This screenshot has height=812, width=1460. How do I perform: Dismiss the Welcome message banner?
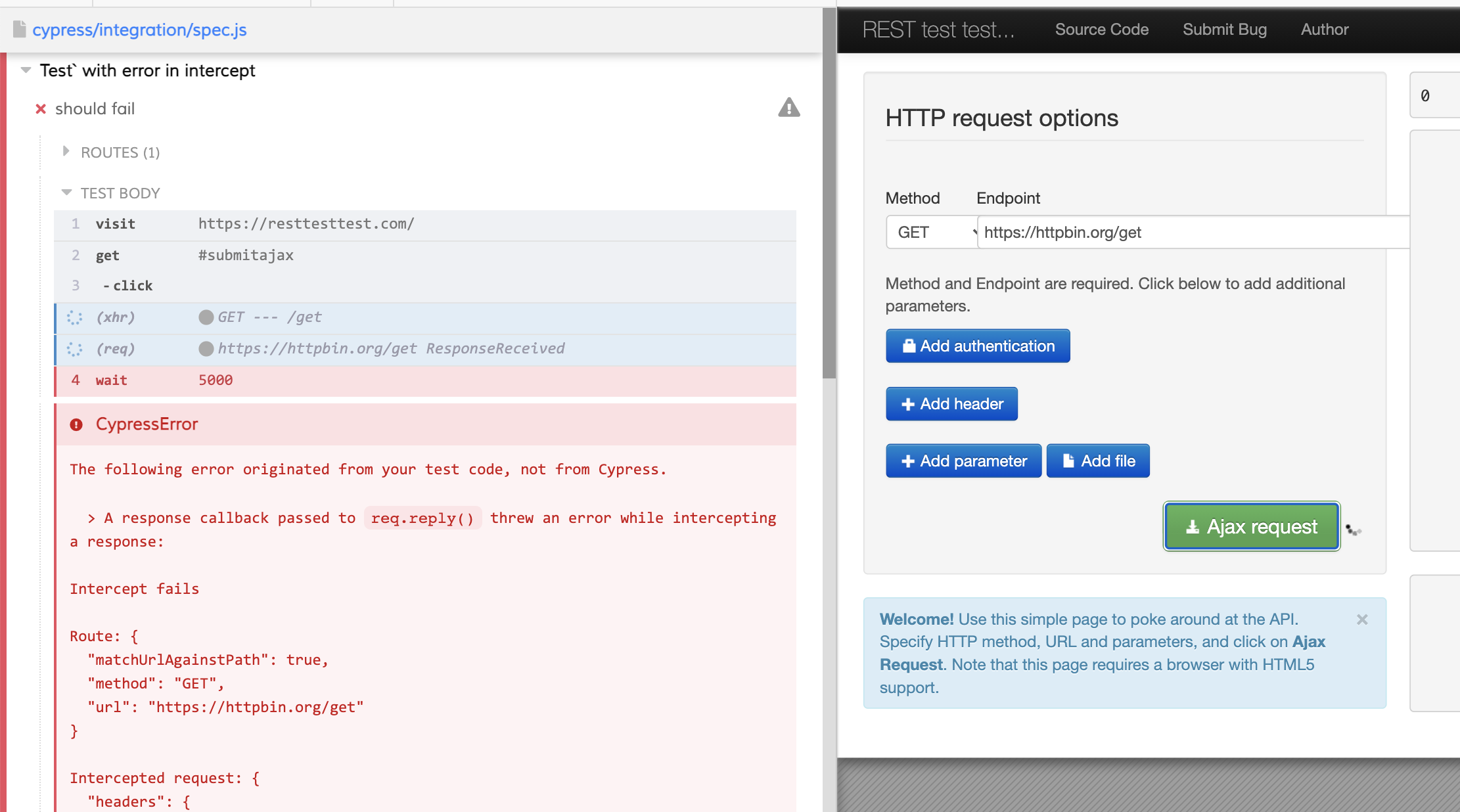[1362, 620]
